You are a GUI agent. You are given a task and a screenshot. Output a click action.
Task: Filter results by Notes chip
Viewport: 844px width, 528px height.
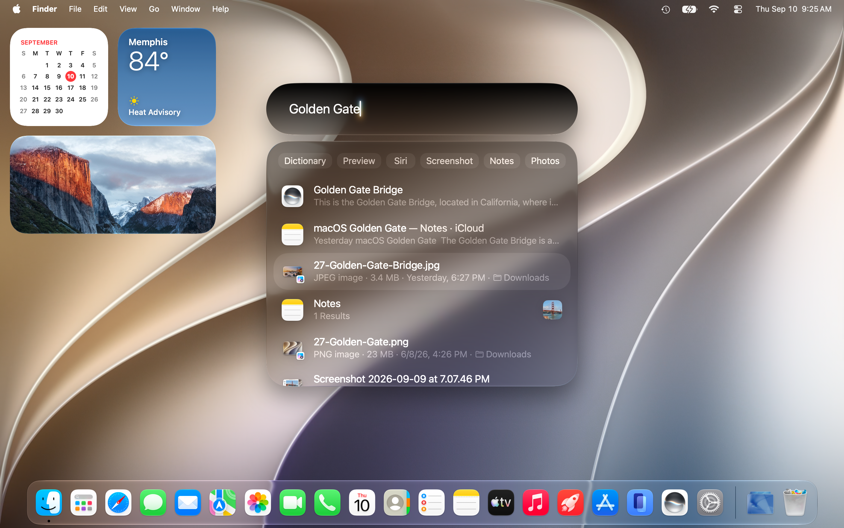501,161
